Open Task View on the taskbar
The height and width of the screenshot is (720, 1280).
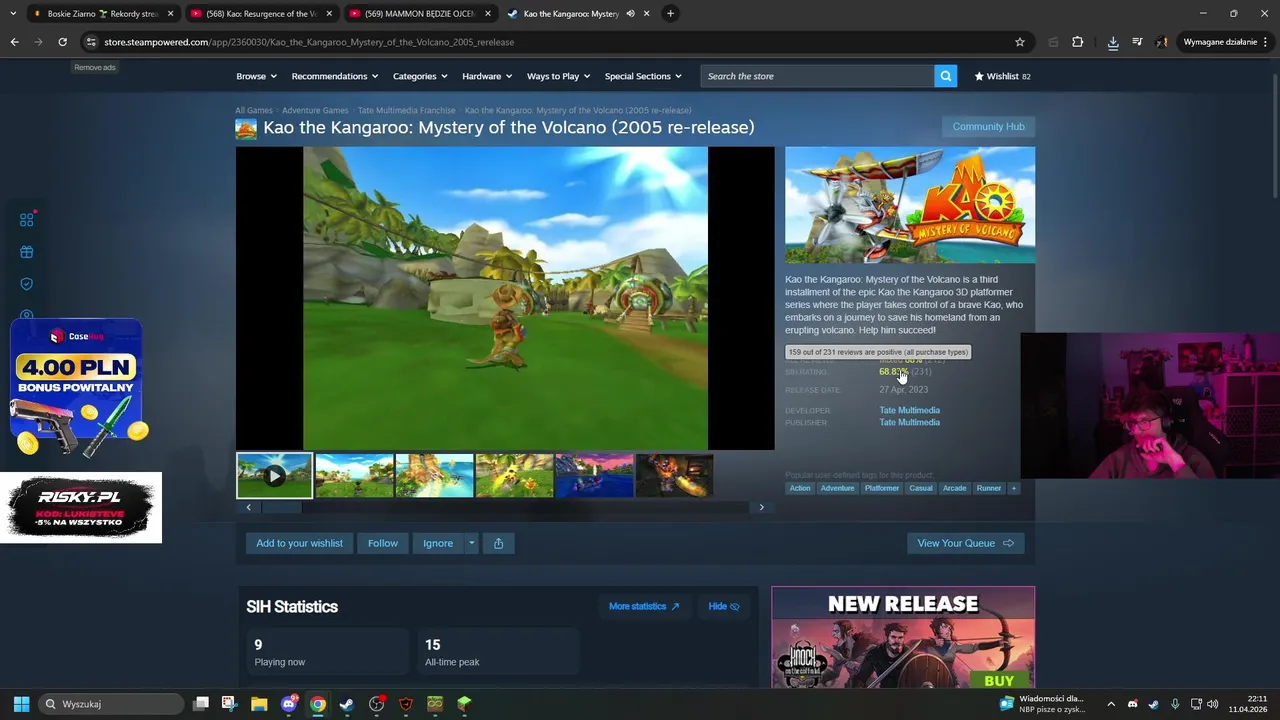click(x=201, y=704)
